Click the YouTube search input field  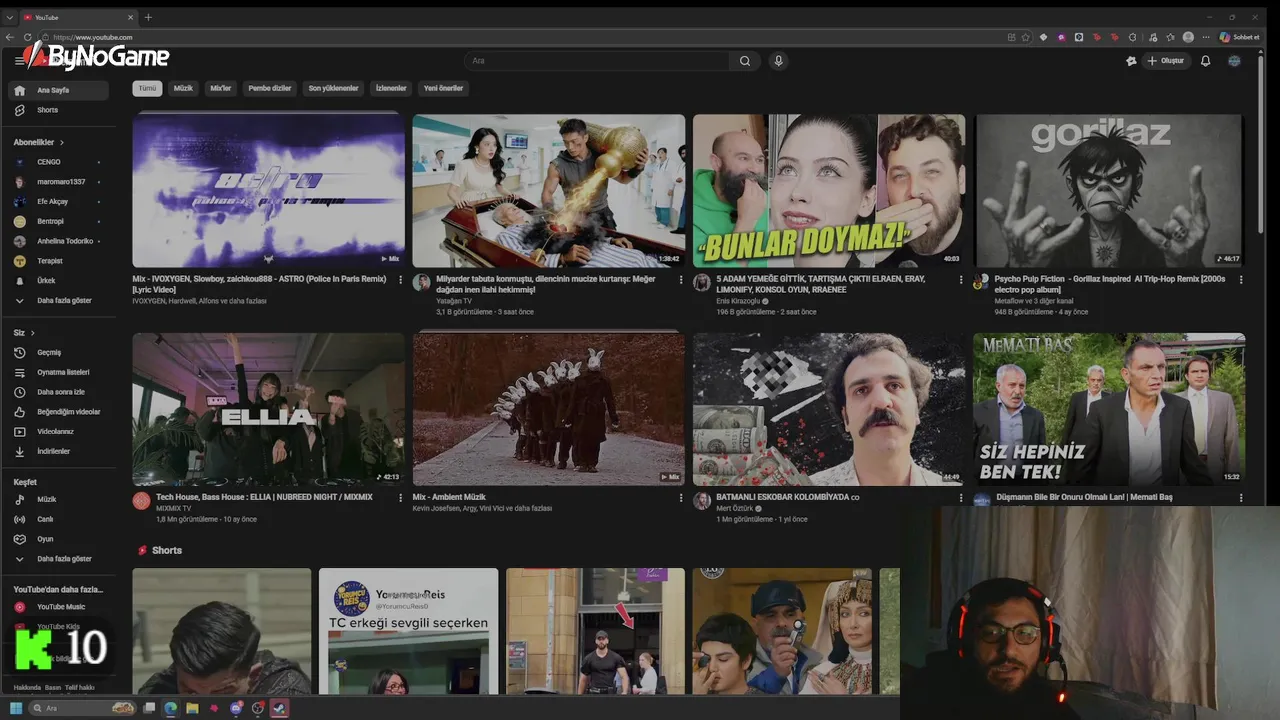click(598, 61)
